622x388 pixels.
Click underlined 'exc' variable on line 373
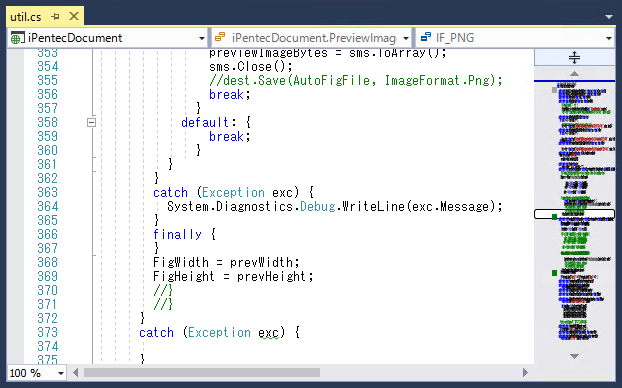click(x=269, y=332)
